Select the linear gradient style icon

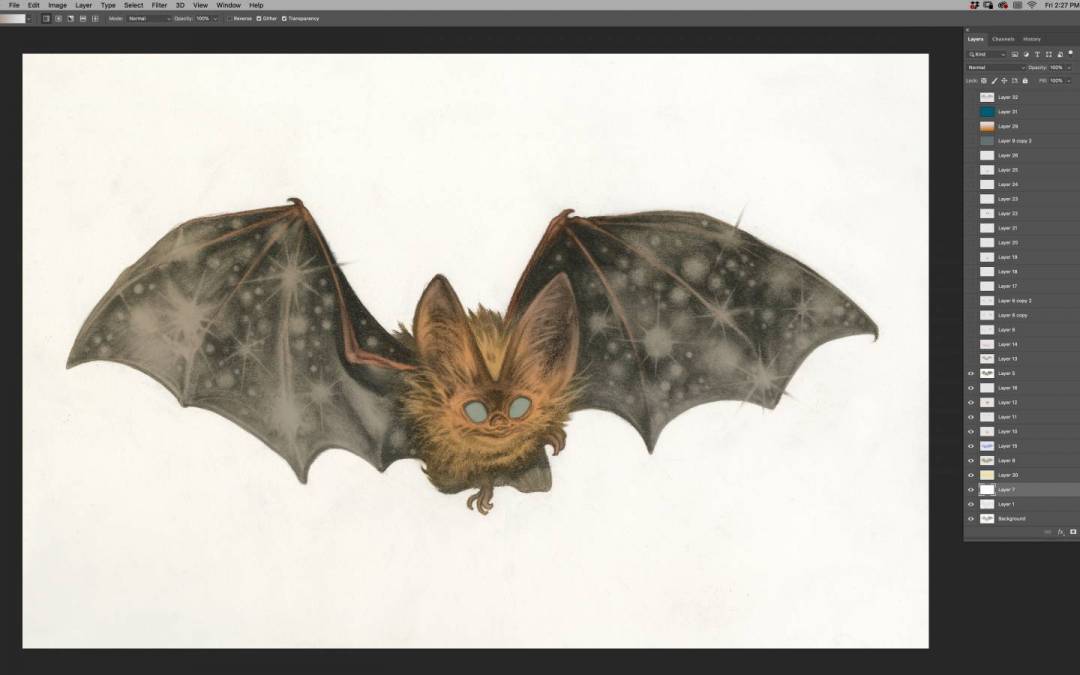(x=46, y=18)
